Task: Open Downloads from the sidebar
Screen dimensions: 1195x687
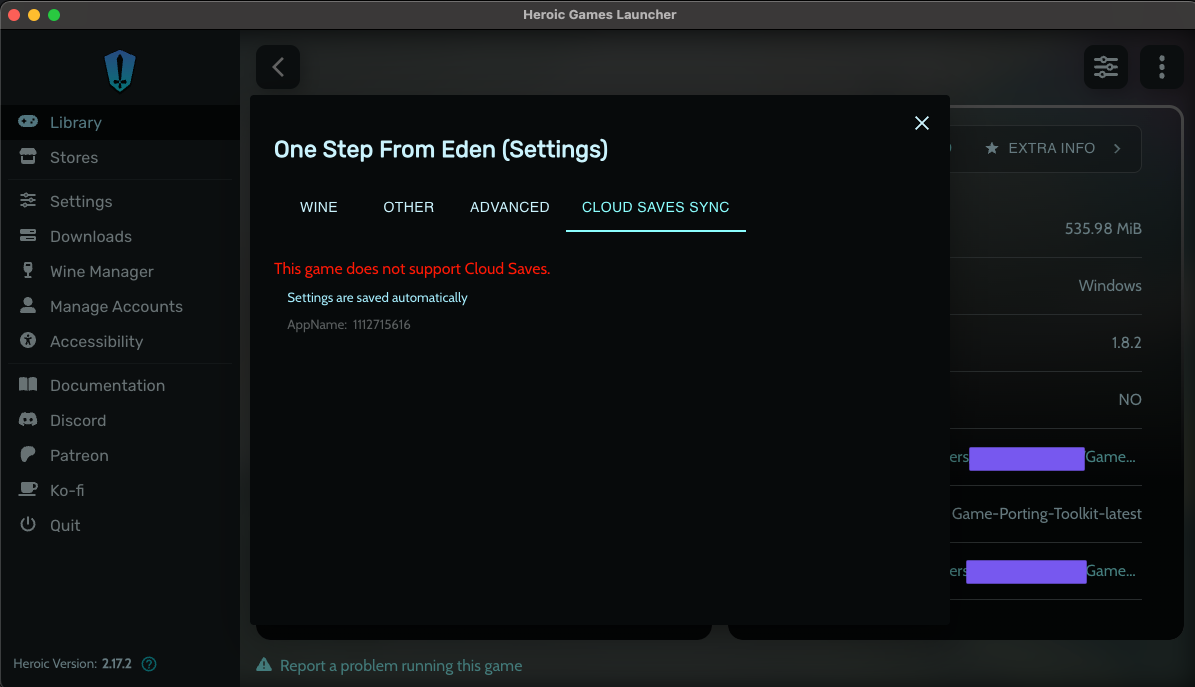Action: (x=120, y=236)
